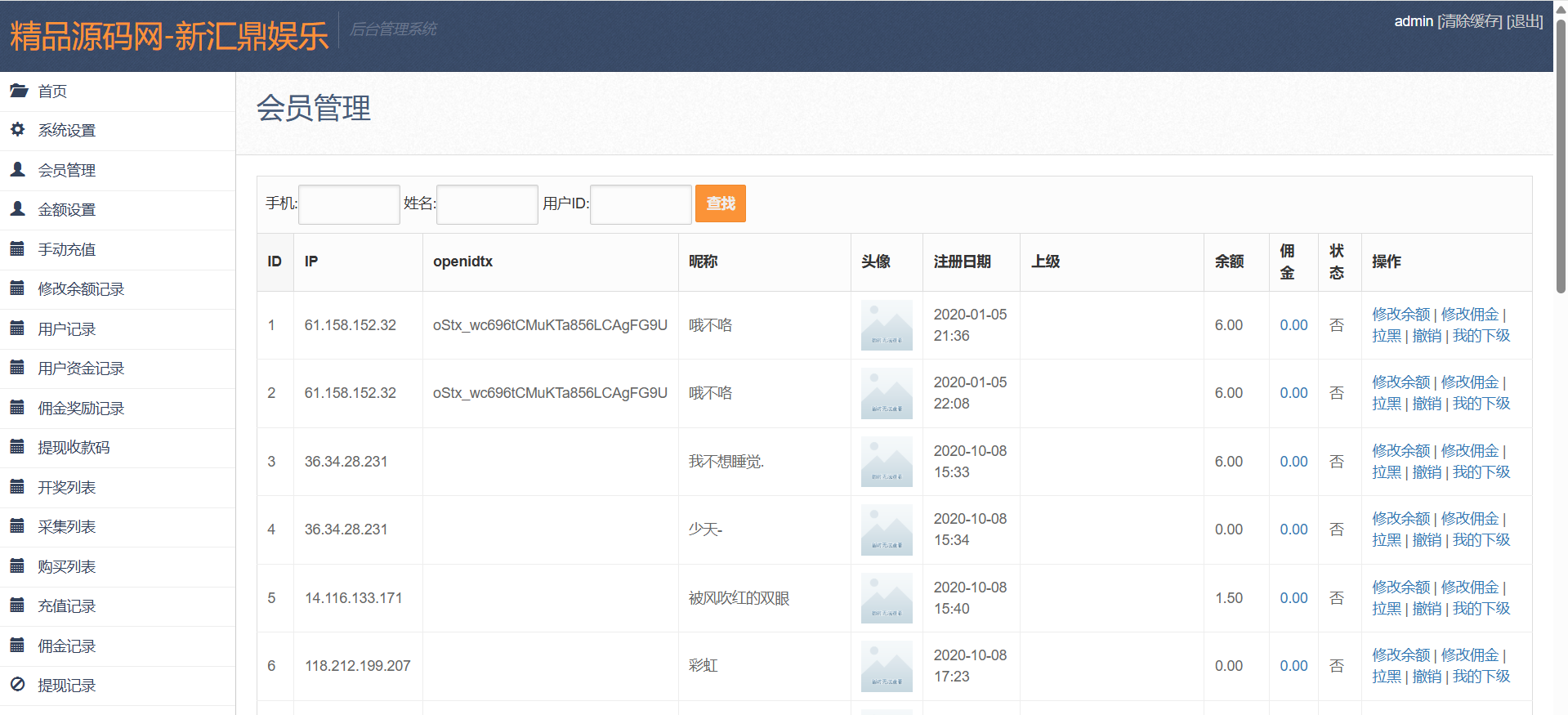Click the calendar icon beside 充值记录
The height and width of the screenshot is (715, 1568).
(17, 606)
